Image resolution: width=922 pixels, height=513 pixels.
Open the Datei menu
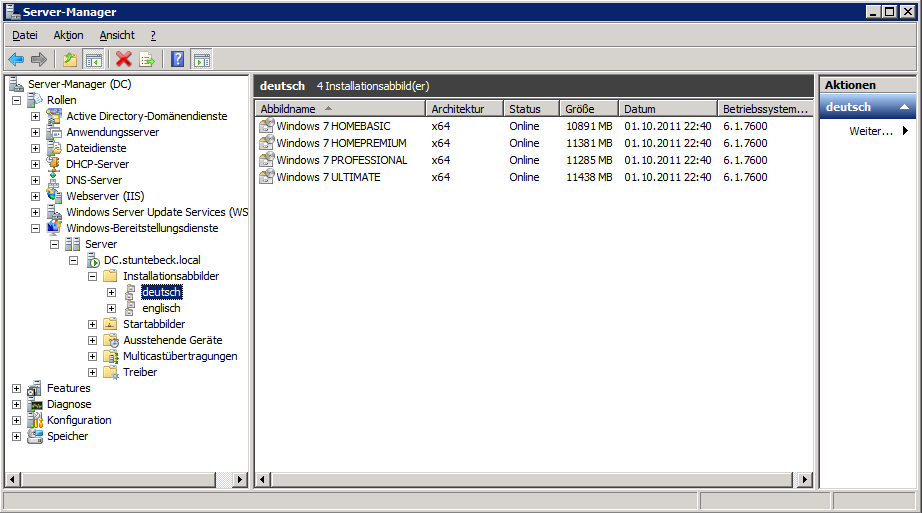click(24, 35)
